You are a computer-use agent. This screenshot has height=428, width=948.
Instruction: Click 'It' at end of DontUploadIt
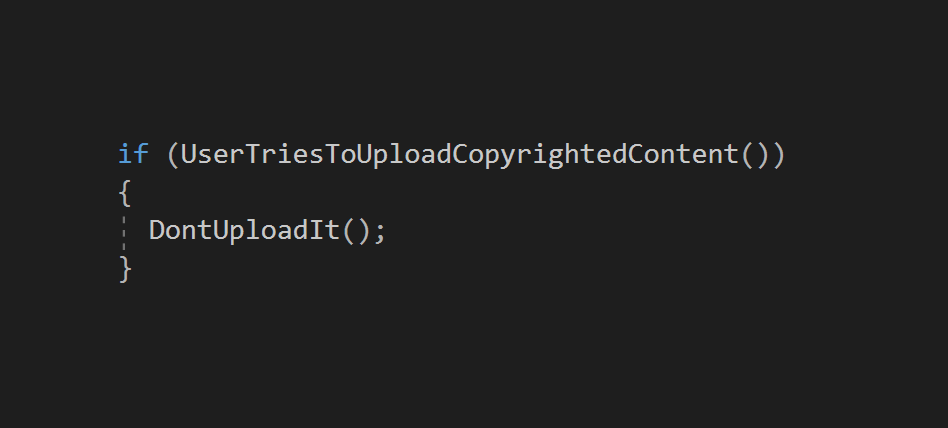323,230
